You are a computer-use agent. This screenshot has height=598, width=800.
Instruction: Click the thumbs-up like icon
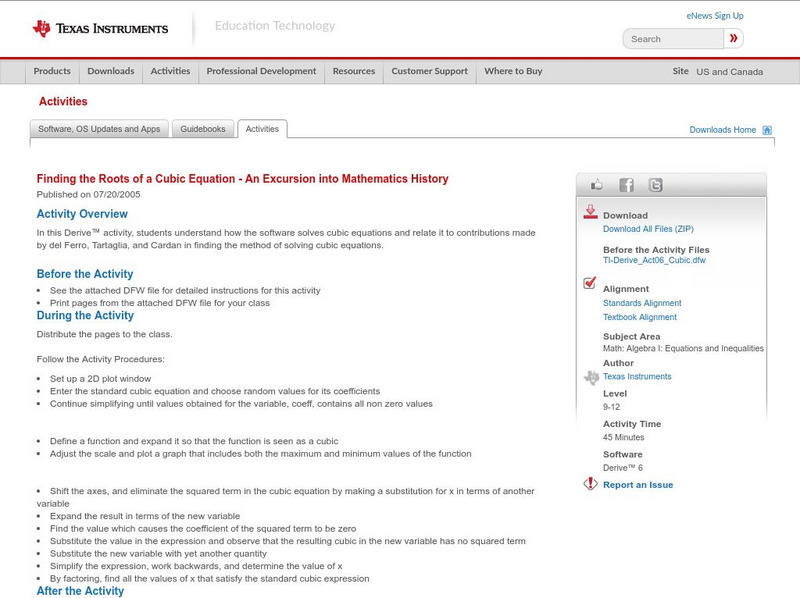pyautogui.click(x=596, y=185)
